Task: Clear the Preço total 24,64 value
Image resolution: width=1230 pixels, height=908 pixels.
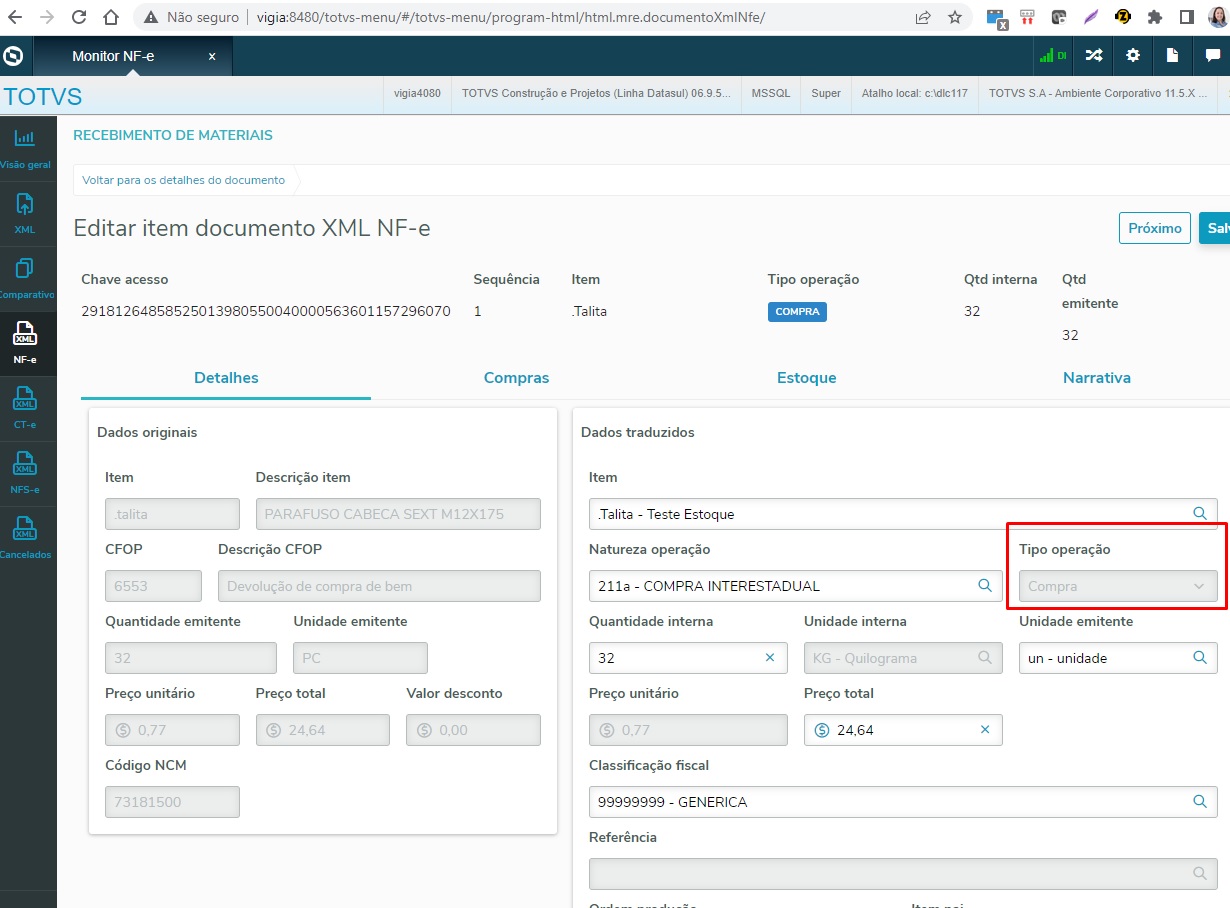Action: click(x=985, y=730)
